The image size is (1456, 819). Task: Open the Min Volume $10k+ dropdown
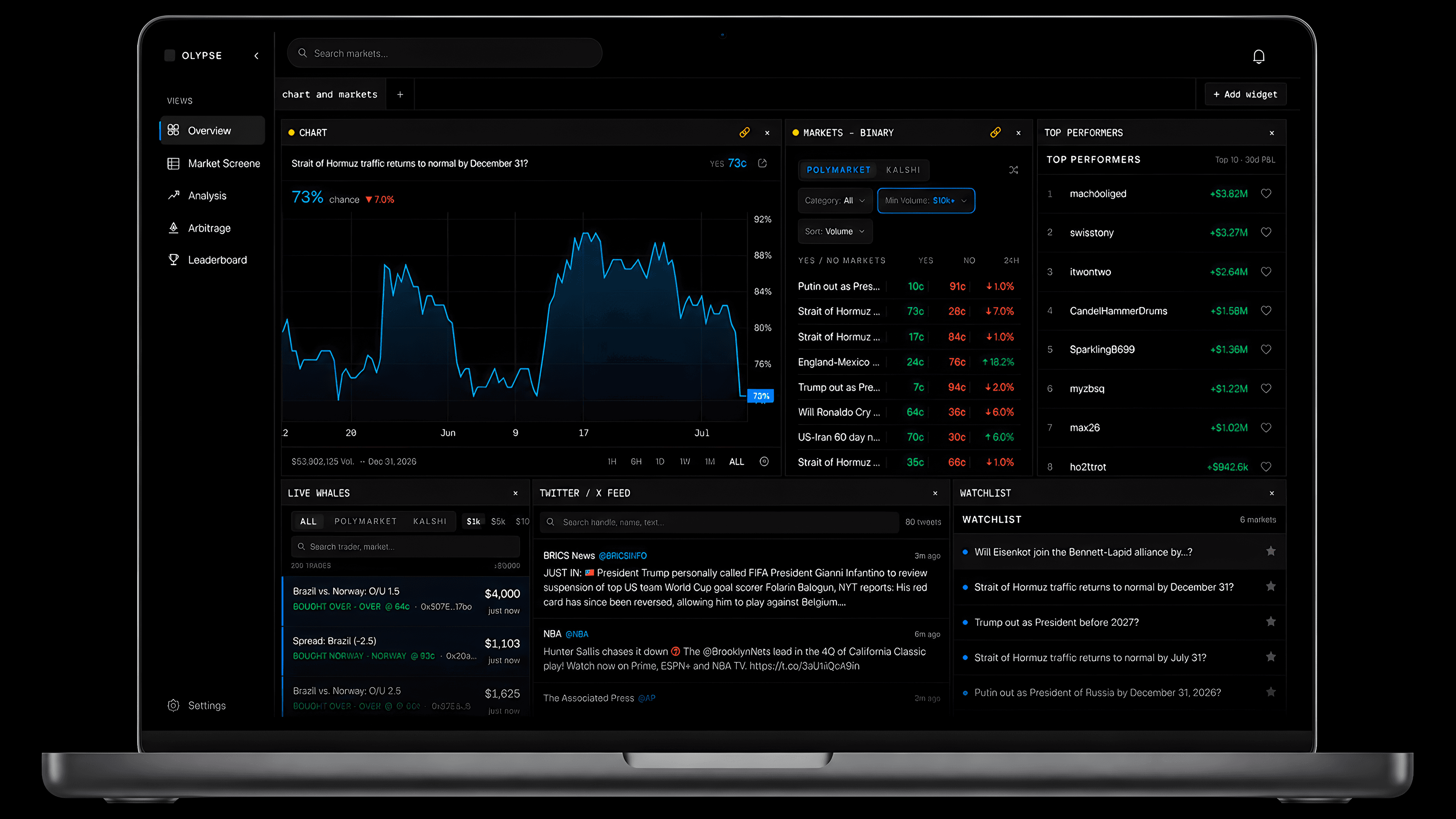pos(926,200)
